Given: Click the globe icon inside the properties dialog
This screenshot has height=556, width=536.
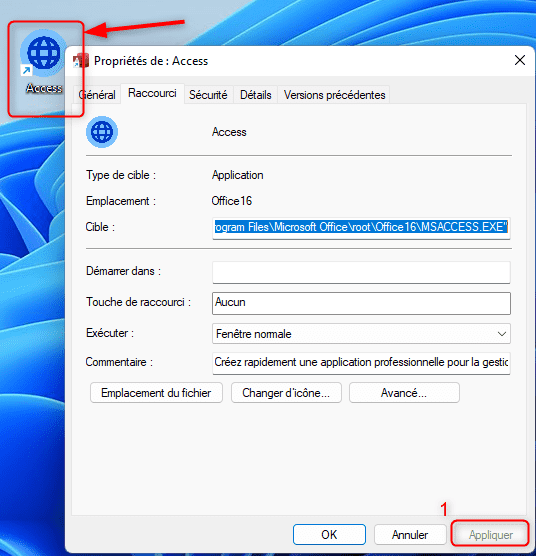Looking at the screenshot, I should tap(102, 132).
